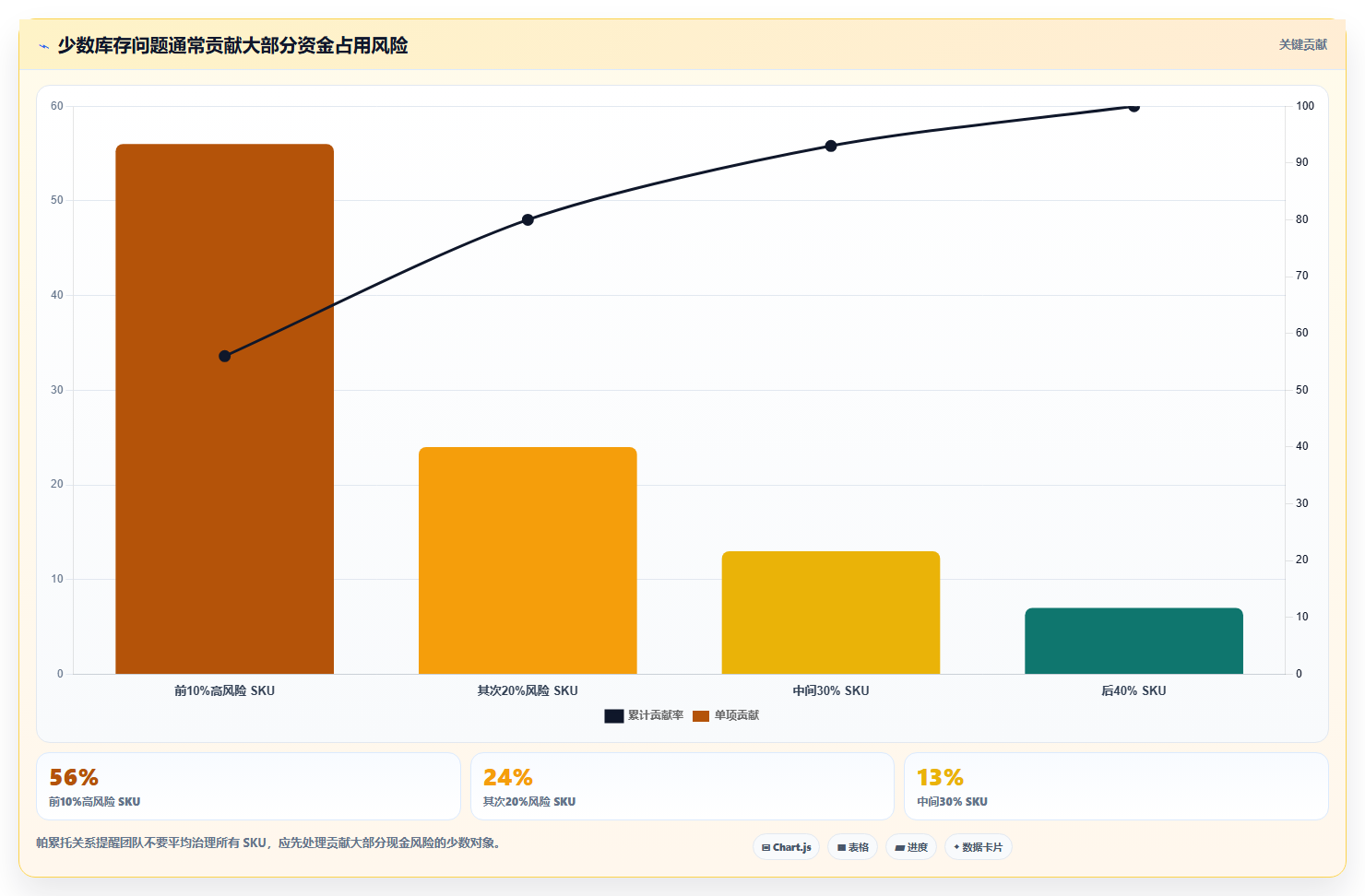
Task: Click the 表格 tag chip
Action: click(x=852, y=847)
